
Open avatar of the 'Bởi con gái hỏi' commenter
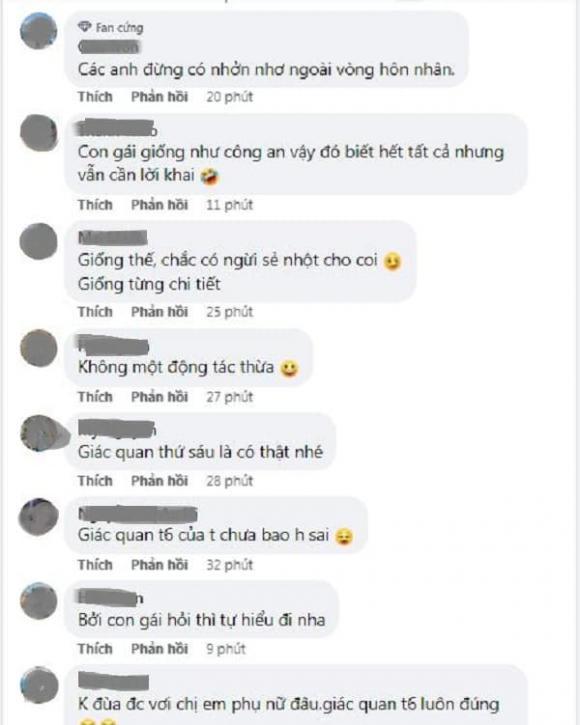(39, 601)
